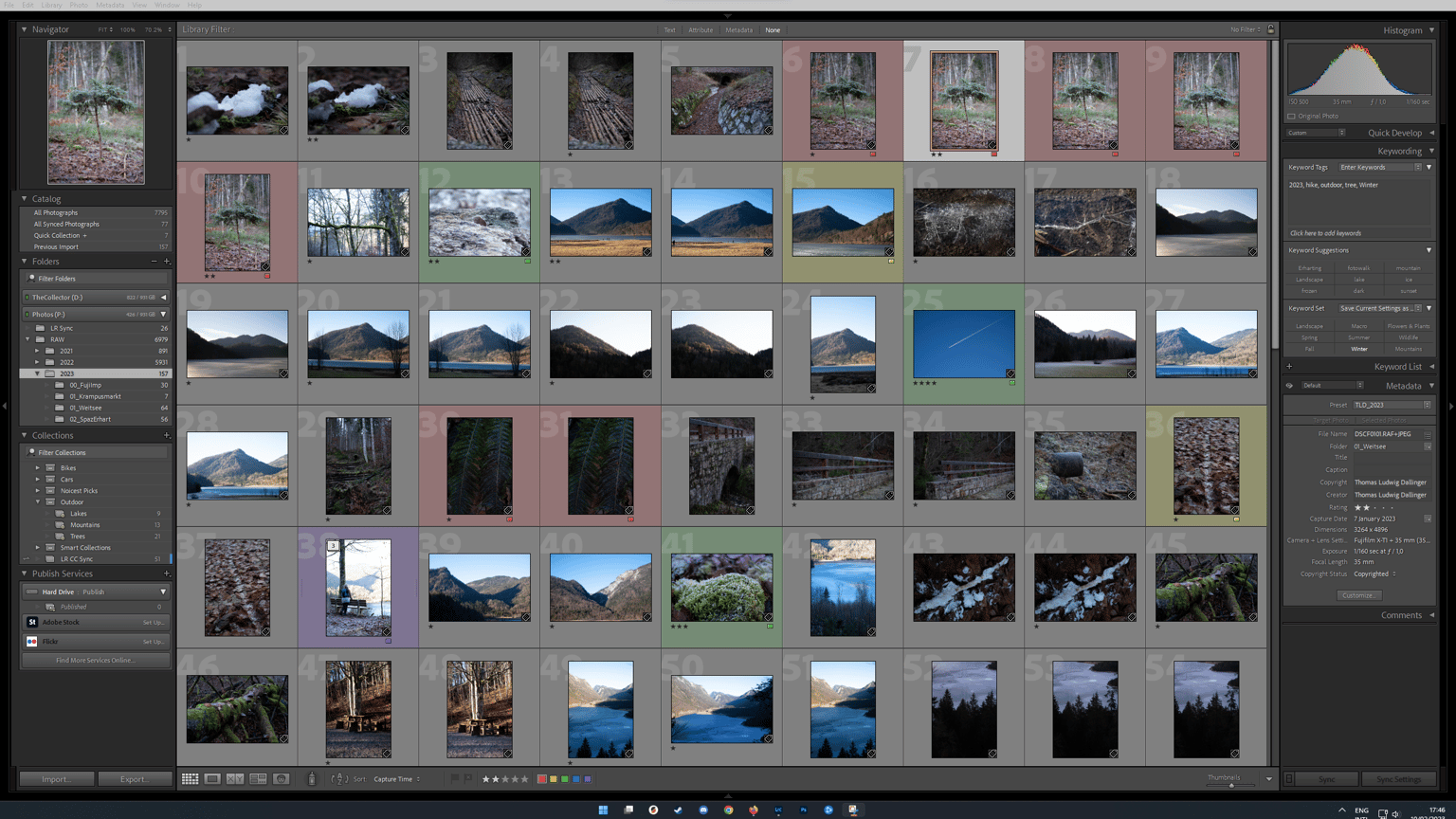Reverse sort direction with a-z icon
Viewport: 1456px width, 819px height.
coord(338,779)
